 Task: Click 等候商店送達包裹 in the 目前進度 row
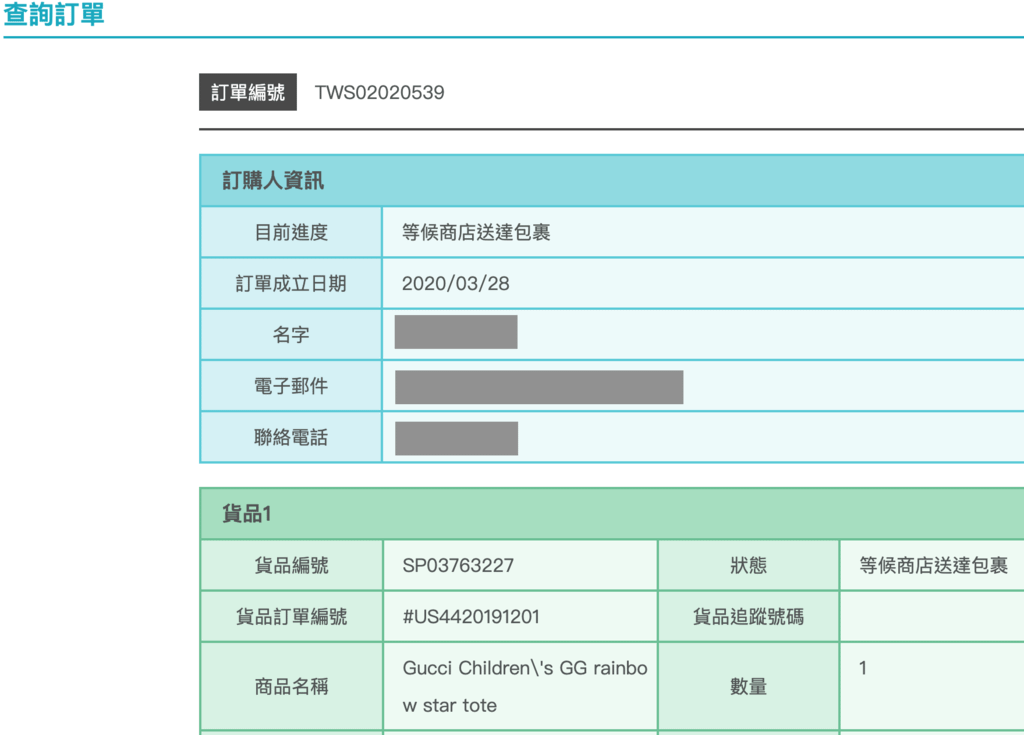click(x=476, y=232)
